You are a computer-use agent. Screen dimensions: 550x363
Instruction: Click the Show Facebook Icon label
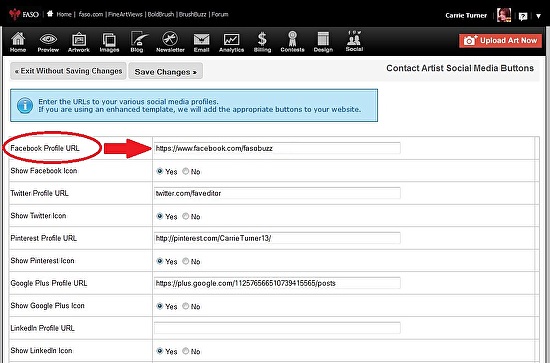pyautogui.click(x=44, y=171)
